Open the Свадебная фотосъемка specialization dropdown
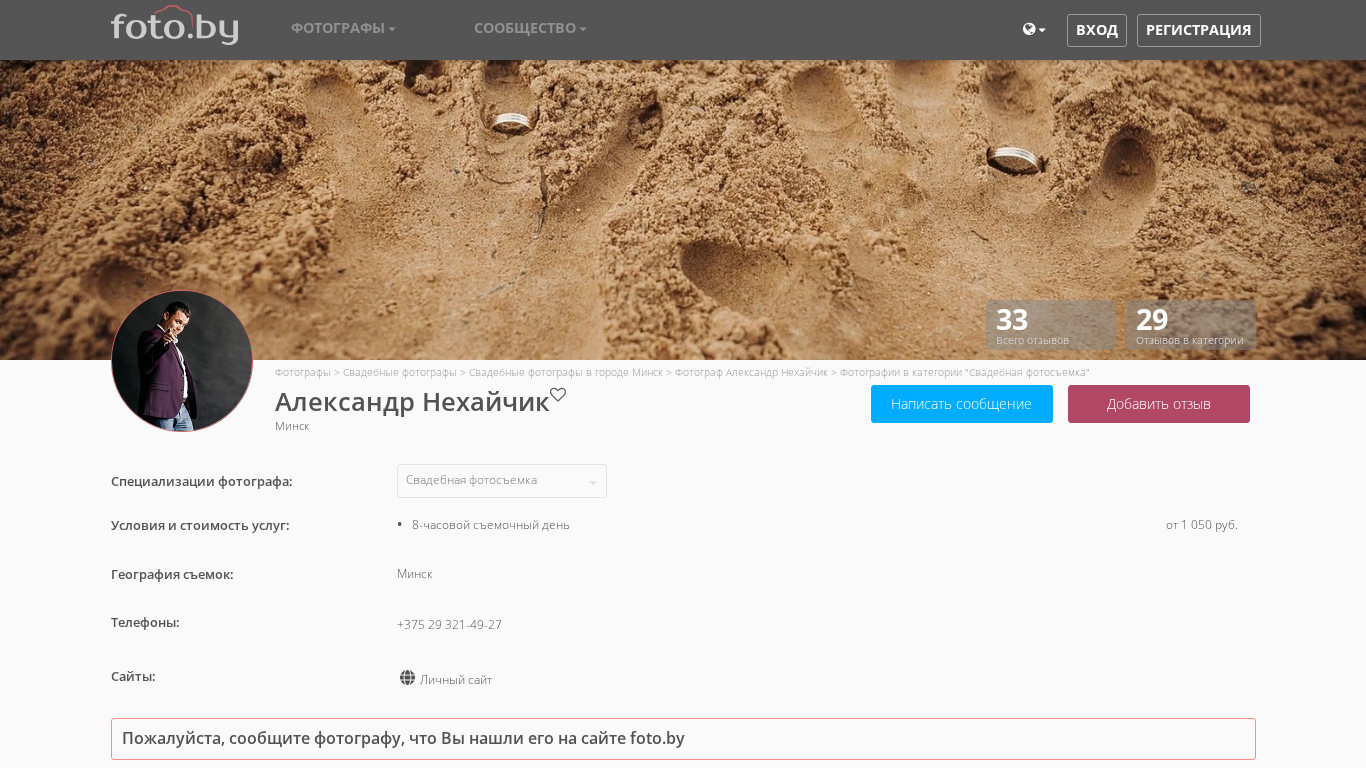This screenshot has height=768, width=1366. 502,481
